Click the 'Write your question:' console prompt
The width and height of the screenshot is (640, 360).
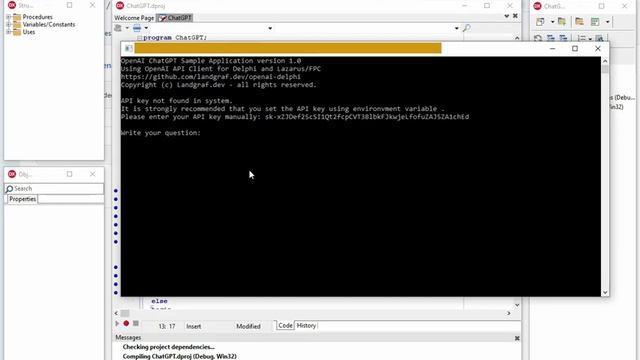point(161,133)
